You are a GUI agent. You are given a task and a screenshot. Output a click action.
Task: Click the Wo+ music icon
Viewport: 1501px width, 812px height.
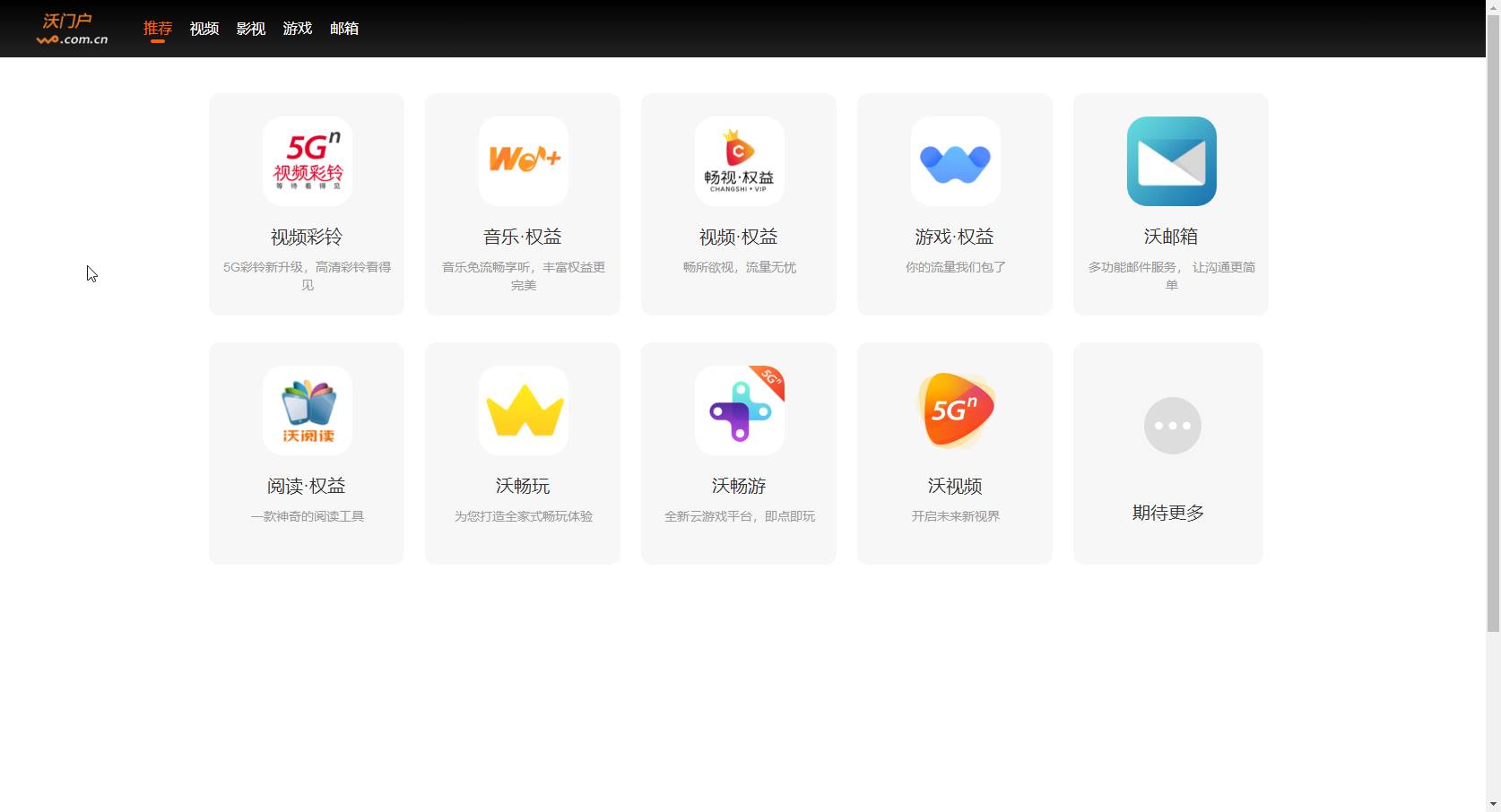click(524, 161)
